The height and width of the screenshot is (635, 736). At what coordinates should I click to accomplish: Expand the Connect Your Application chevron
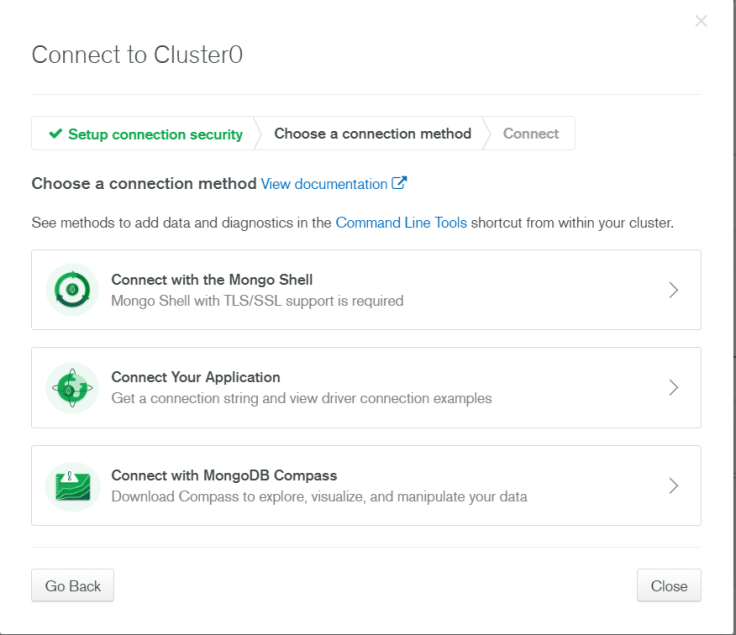point(673,388)
